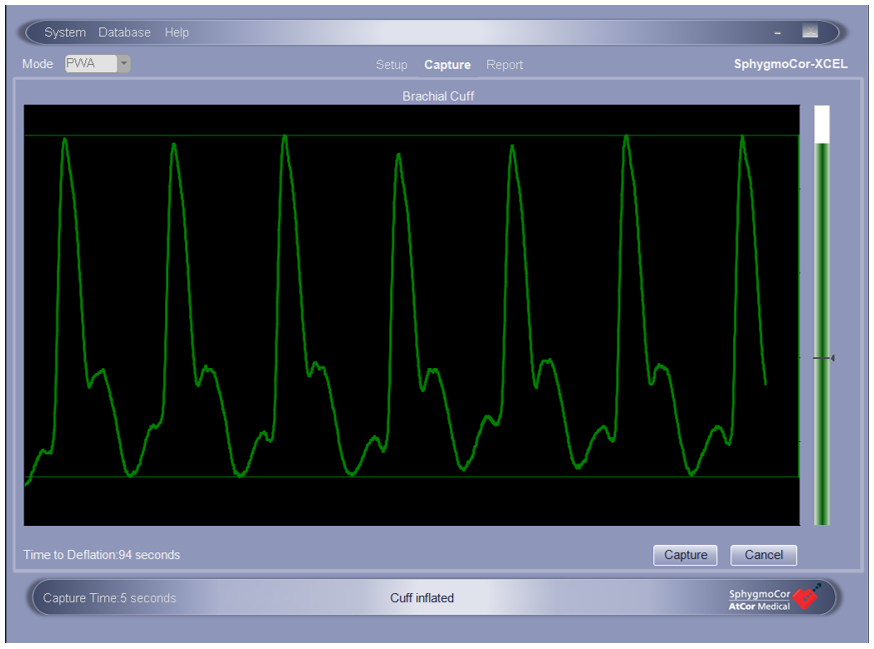The image size is (874, 649).
Task: Select the Capture tab
Action: [447, 65]
